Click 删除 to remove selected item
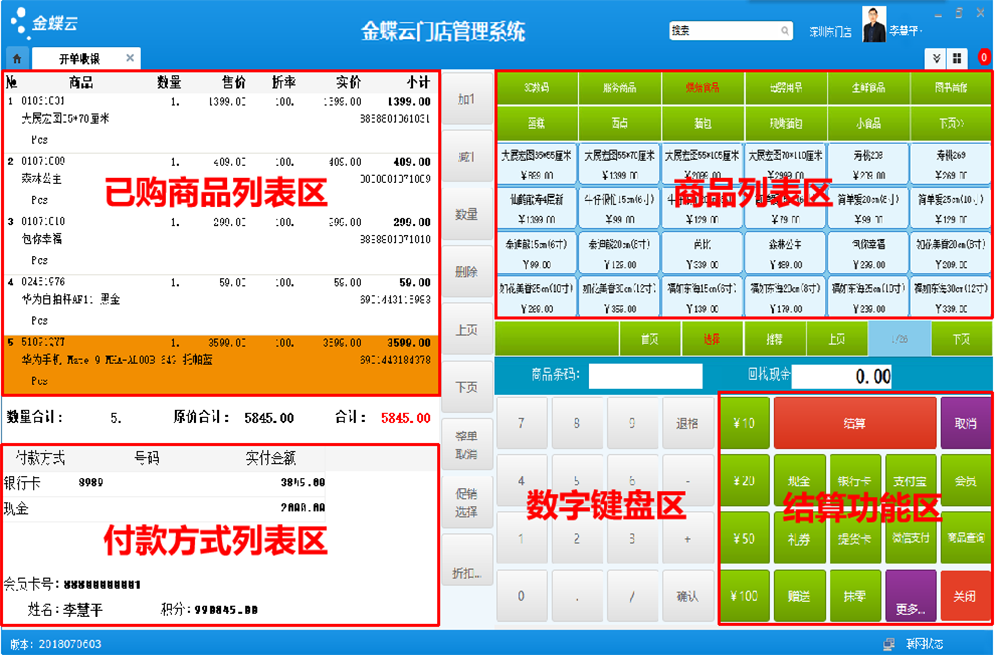 pyautogui.click(x=467, y=272)
